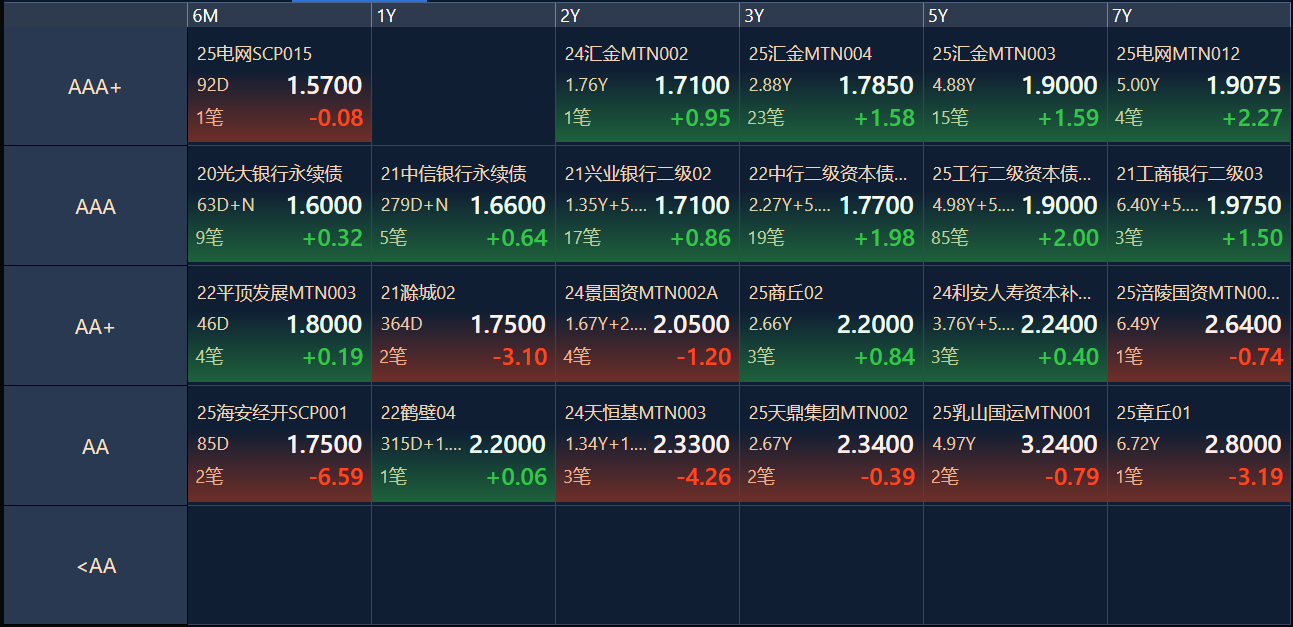Open the 25乳山国运MTN001 bond card
This screenshot has width=1293, height=627.
[x=1015, y=445]
